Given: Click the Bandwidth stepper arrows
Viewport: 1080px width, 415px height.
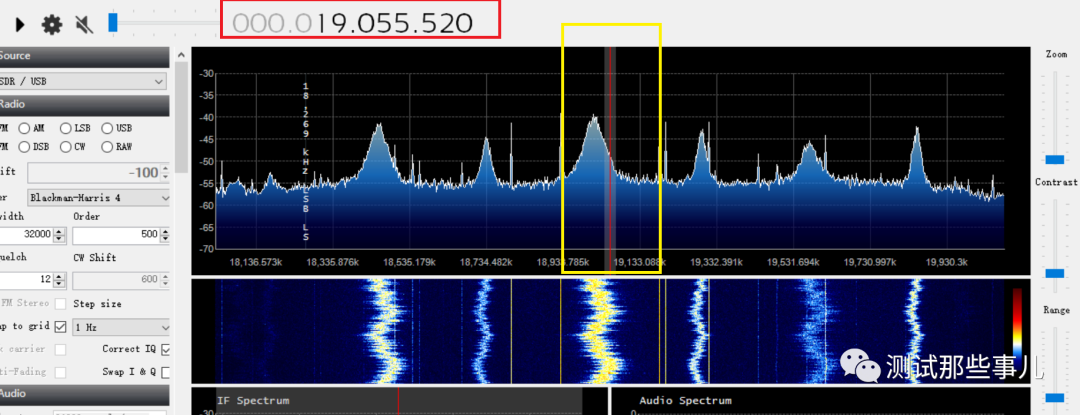Looking at the screenshot, I should 59,235.
